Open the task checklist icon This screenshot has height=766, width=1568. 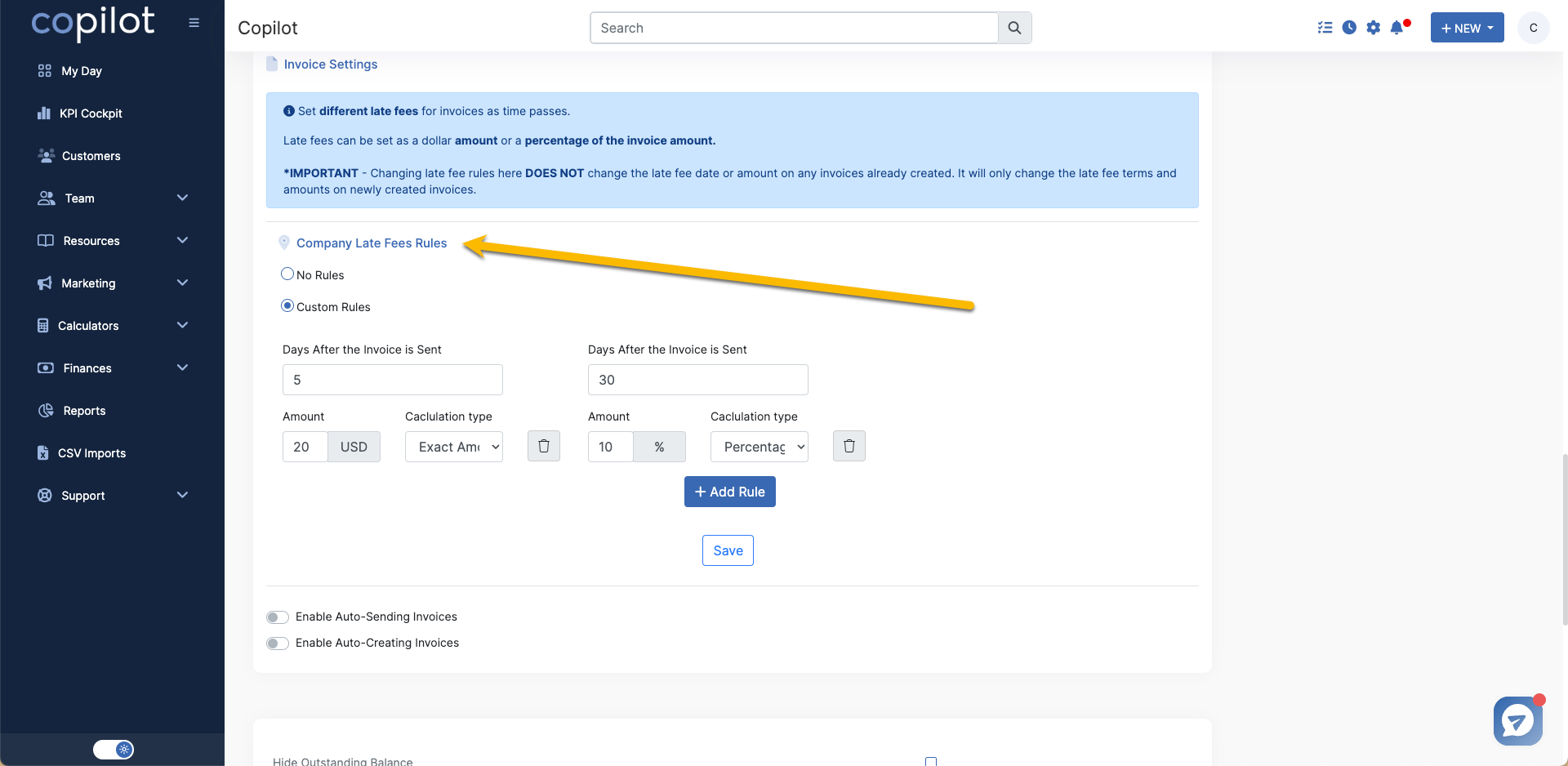[x=1325, y=28]
